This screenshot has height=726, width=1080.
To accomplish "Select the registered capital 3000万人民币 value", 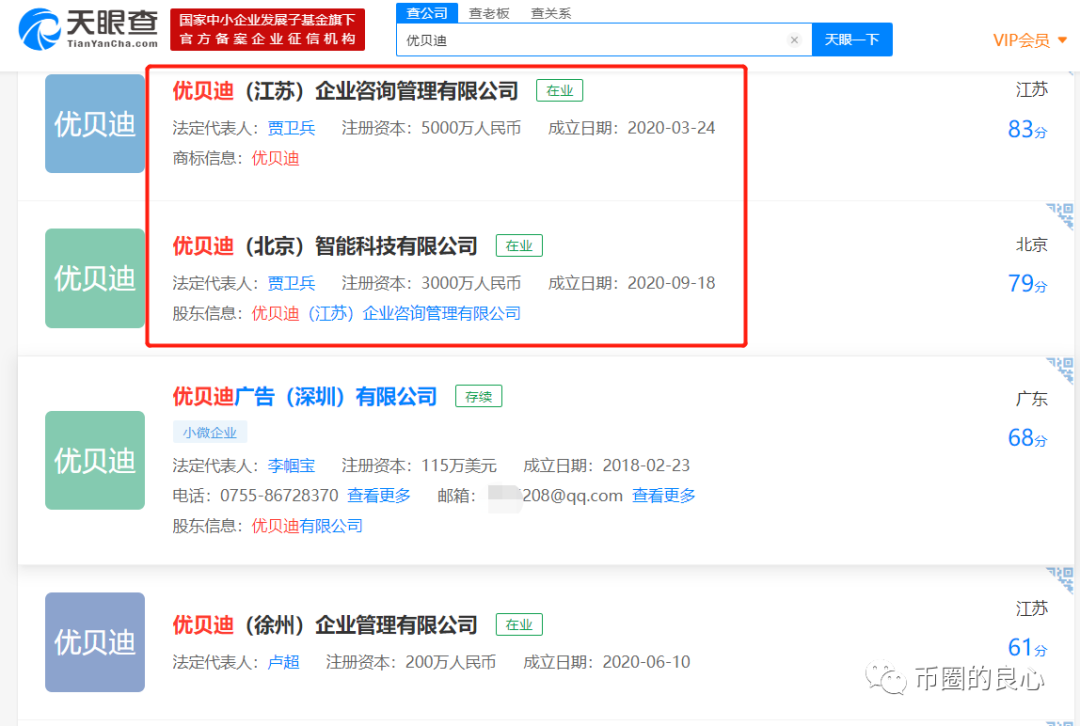I will click(x=471, y=283).
